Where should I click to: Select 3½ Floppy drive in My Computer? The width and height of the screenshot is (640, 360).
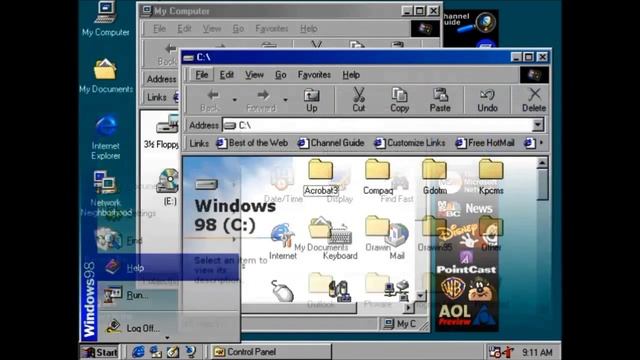pos(162,131)
